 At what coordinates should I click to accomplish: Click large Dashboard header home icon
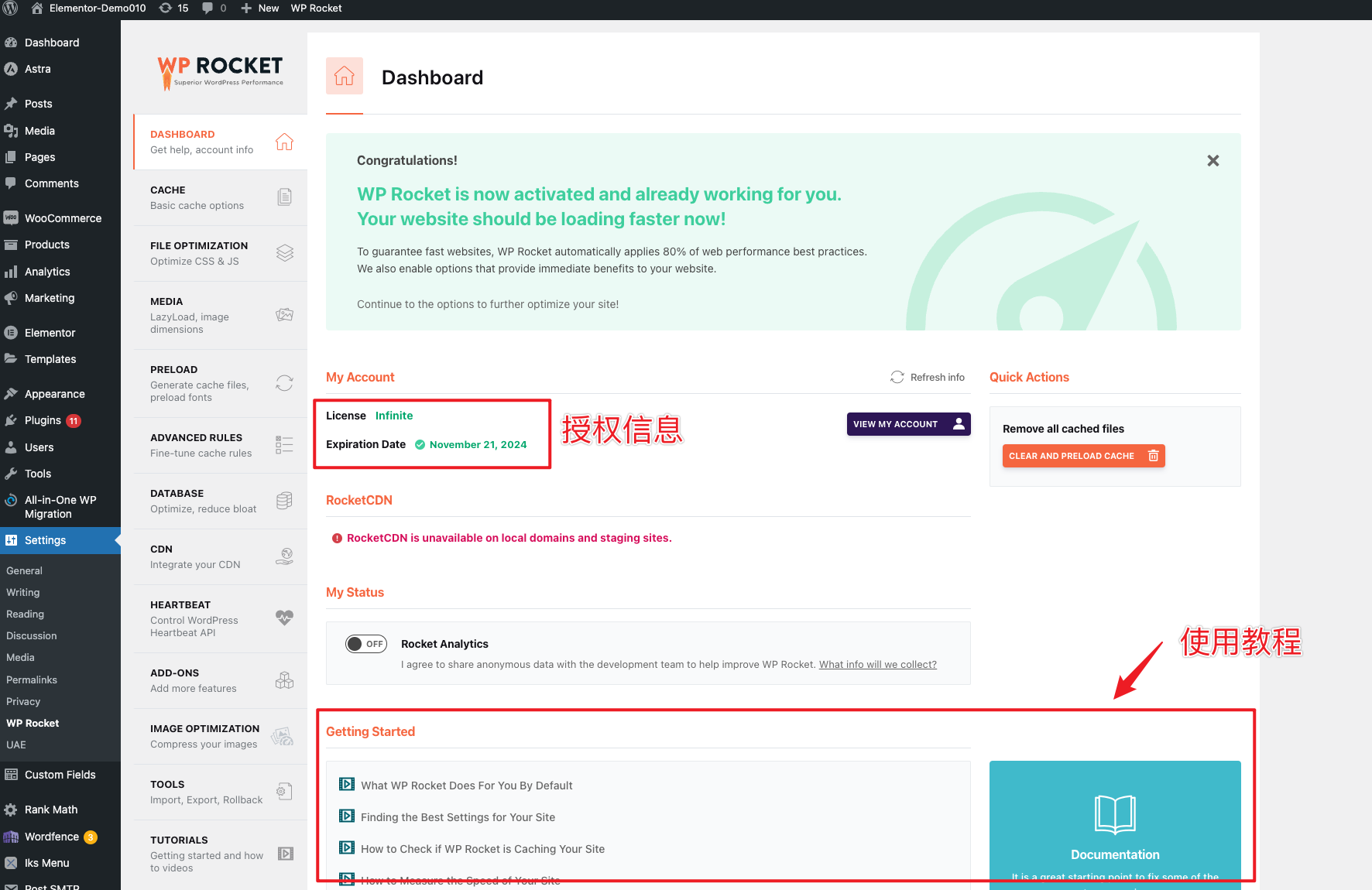click(x=345, y=76)
